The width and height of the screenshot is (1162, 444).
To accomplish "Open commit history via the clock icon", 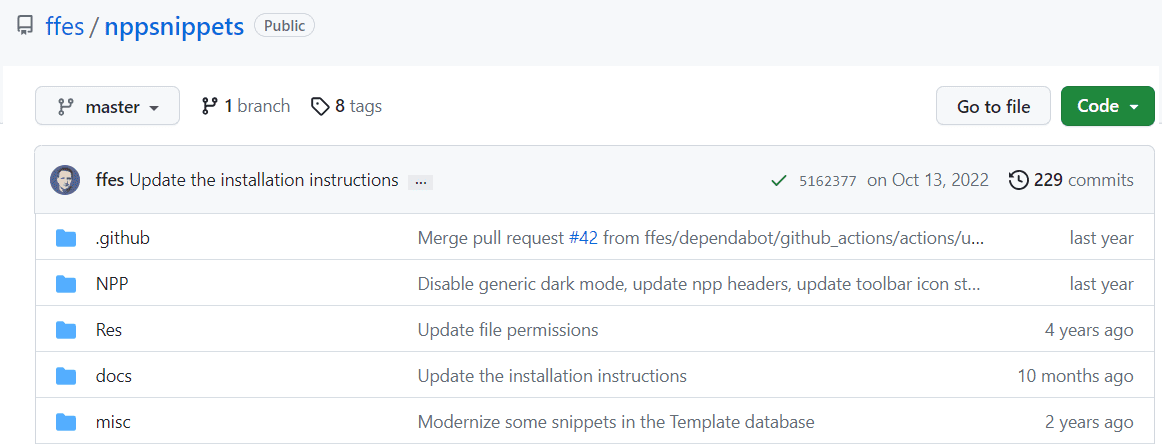I will pos(1018,180).
